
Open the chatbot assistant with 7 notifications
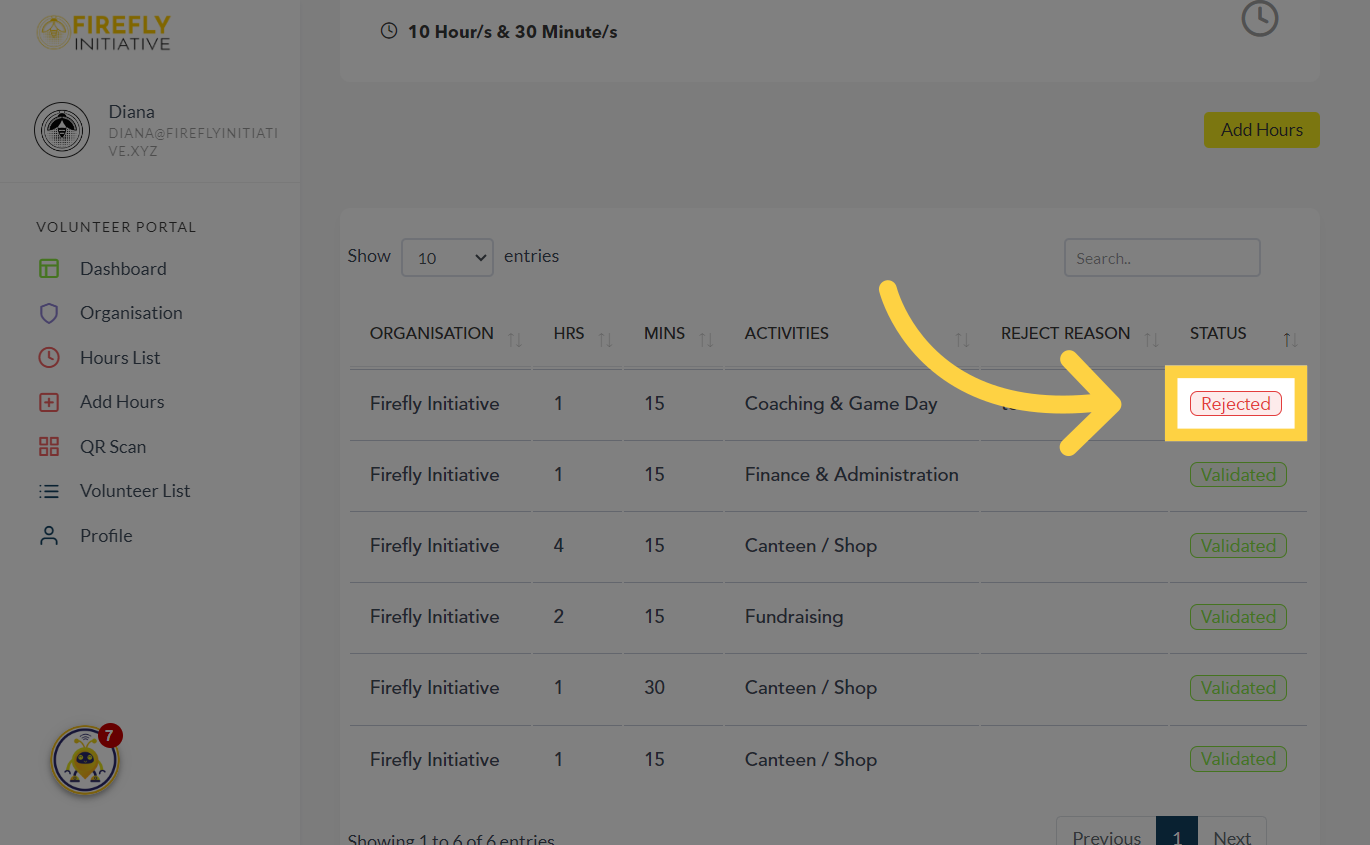coord(85,759)
